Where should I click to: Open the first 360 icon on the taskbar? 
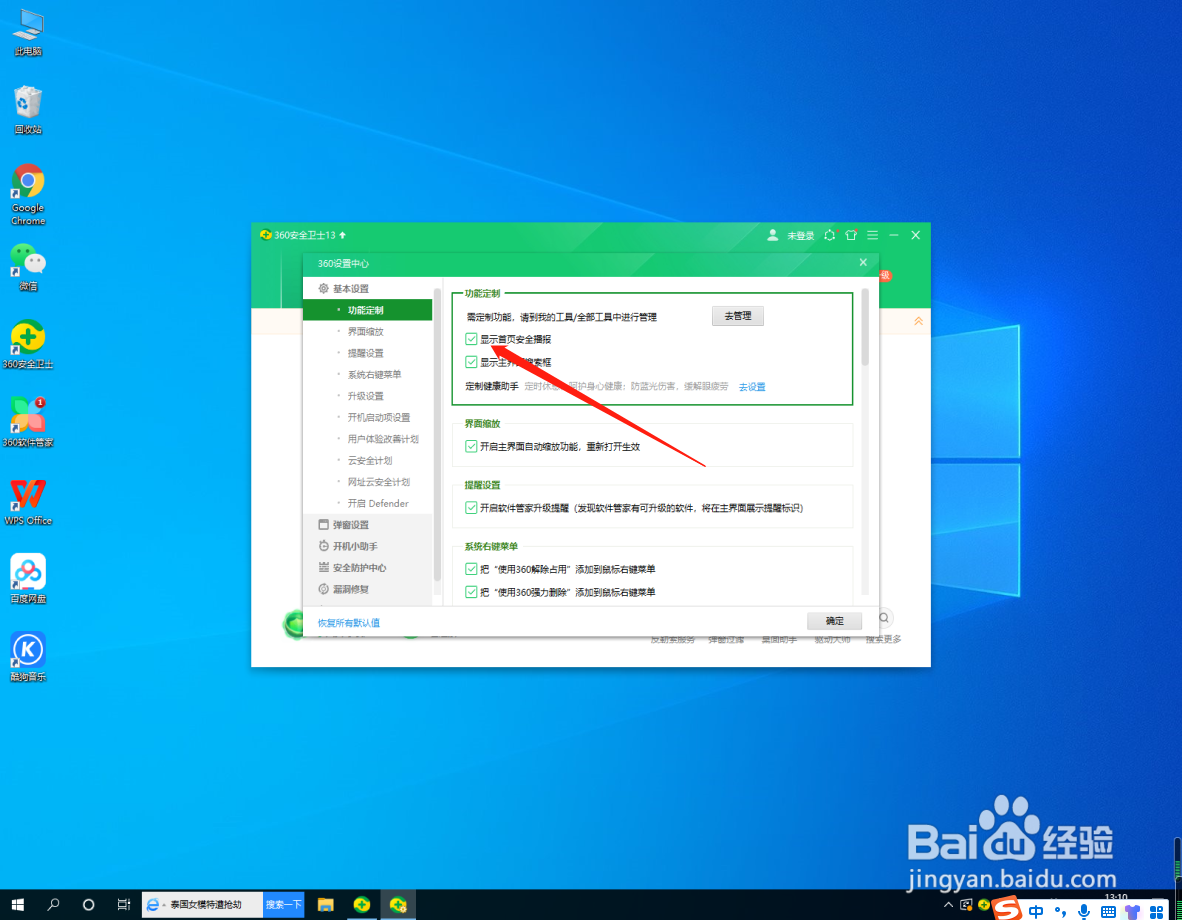coord(362,905)
